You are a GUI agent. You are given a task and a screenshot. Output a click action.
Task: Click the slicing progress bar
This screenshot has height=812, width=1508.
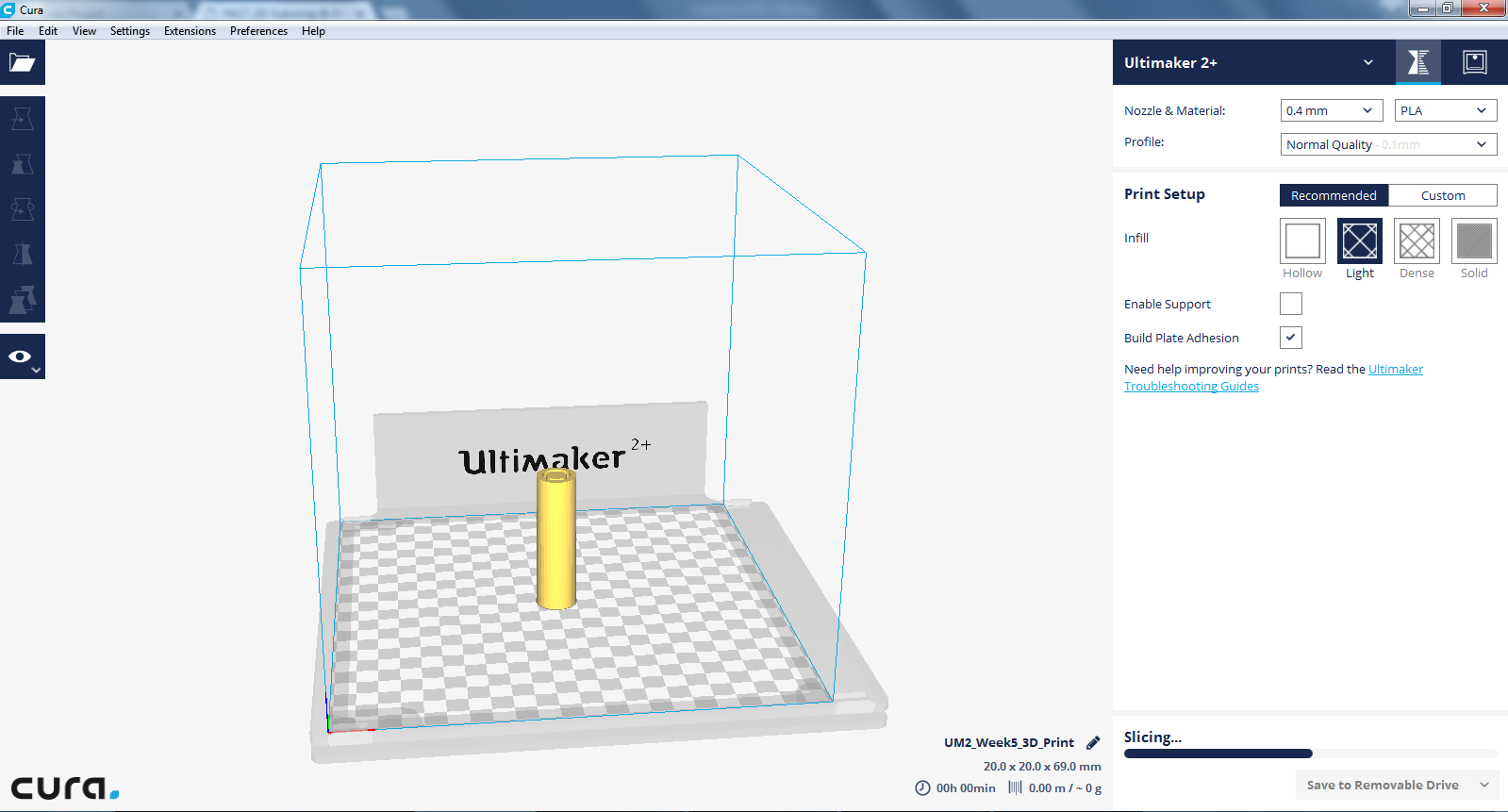1311,754
